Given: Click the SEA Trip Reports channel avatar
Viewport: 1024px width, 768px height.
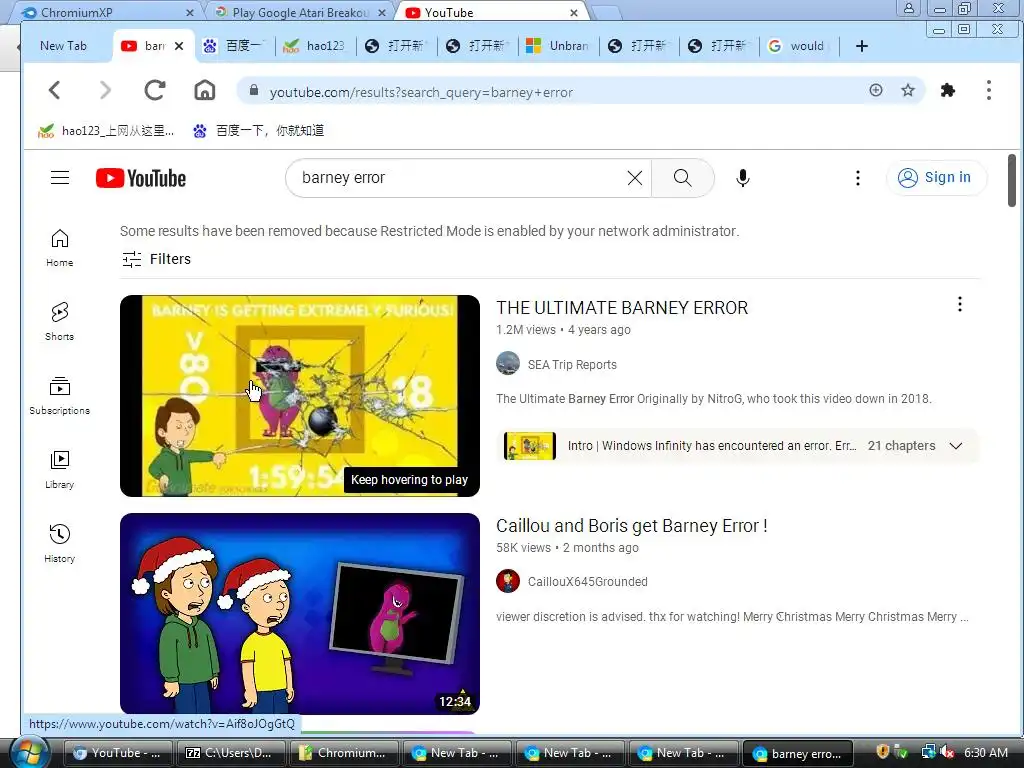Looking at the screenshot, I should [x=507, y=364].
